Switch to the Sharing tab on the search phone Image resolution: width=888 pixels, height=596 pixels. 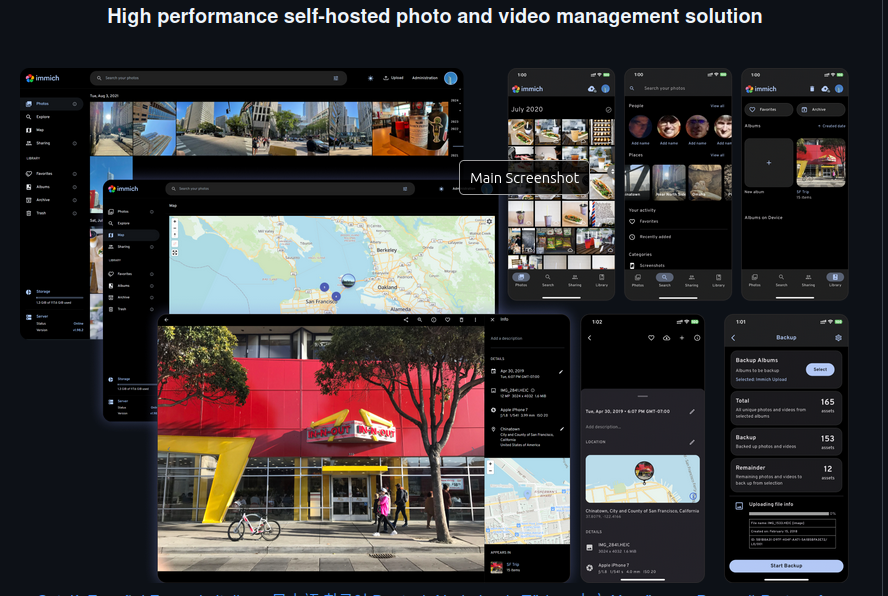tap(691, 280)
